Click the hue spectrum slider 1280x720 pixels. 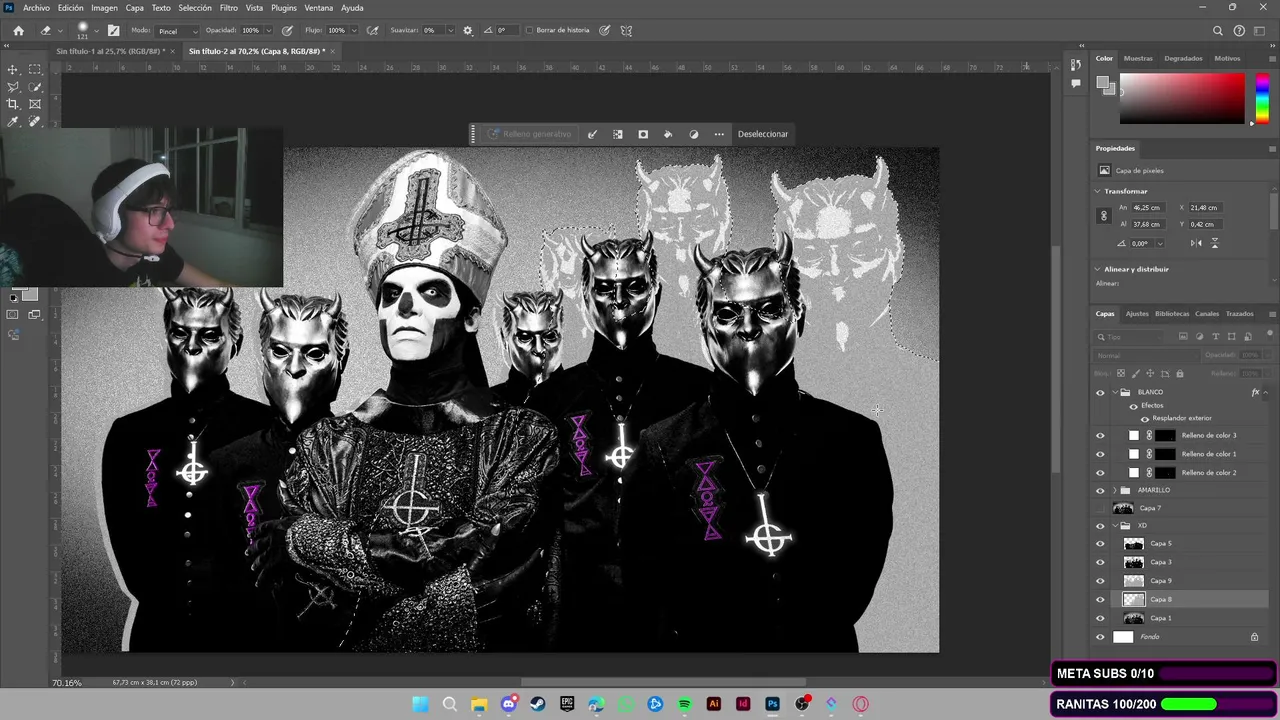pos(1262,99)
